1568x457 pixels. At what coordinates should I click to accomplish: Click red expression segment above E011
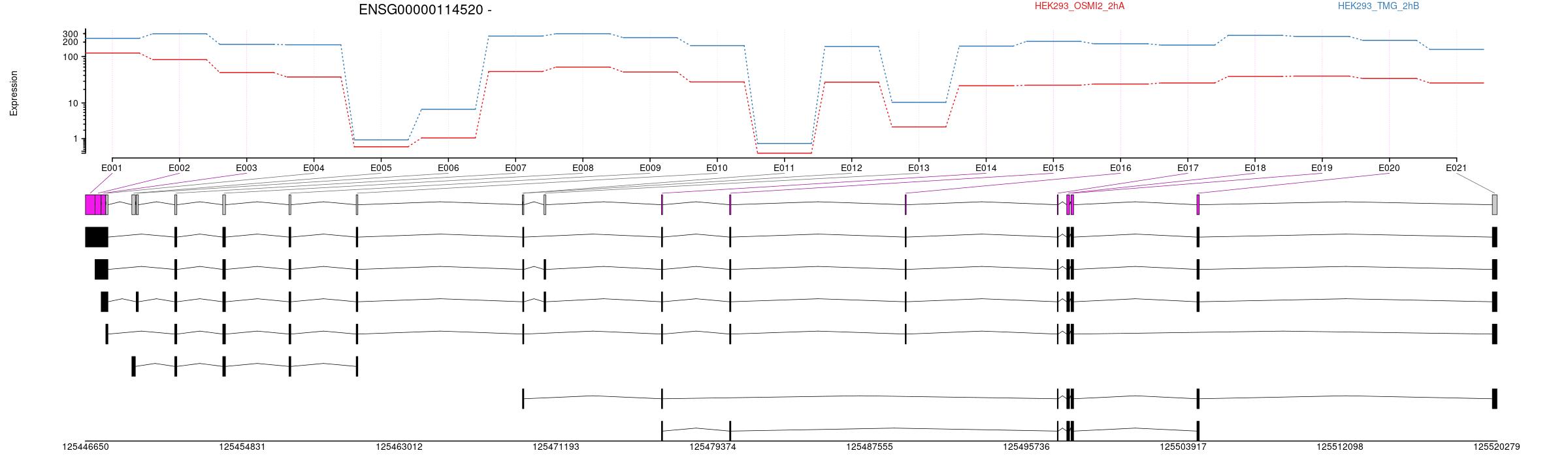(784, 153)
